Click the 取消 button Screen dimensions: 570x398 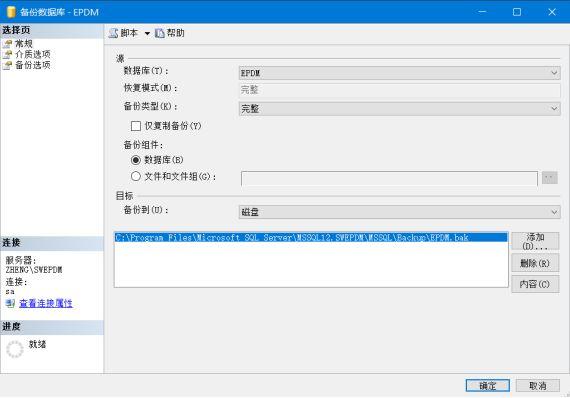point(537,386)
